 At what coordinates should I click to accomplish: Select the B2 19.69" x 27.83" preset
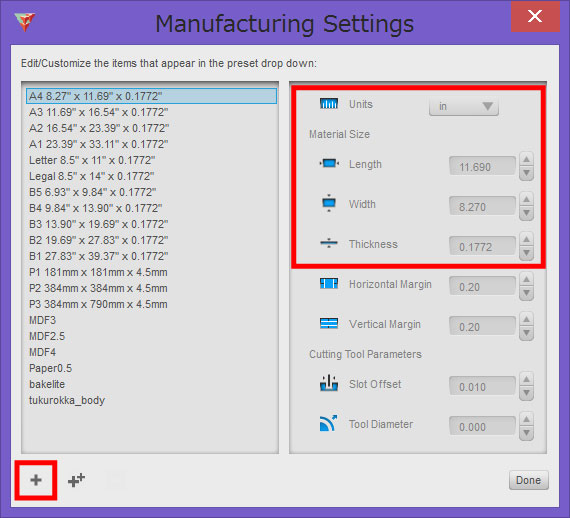[151, 240]
